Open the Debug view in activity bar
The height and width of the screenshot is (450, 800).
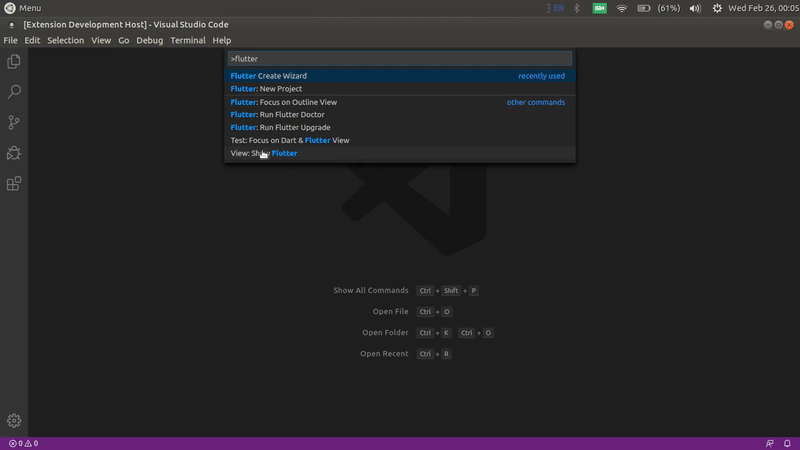point(14,153)
